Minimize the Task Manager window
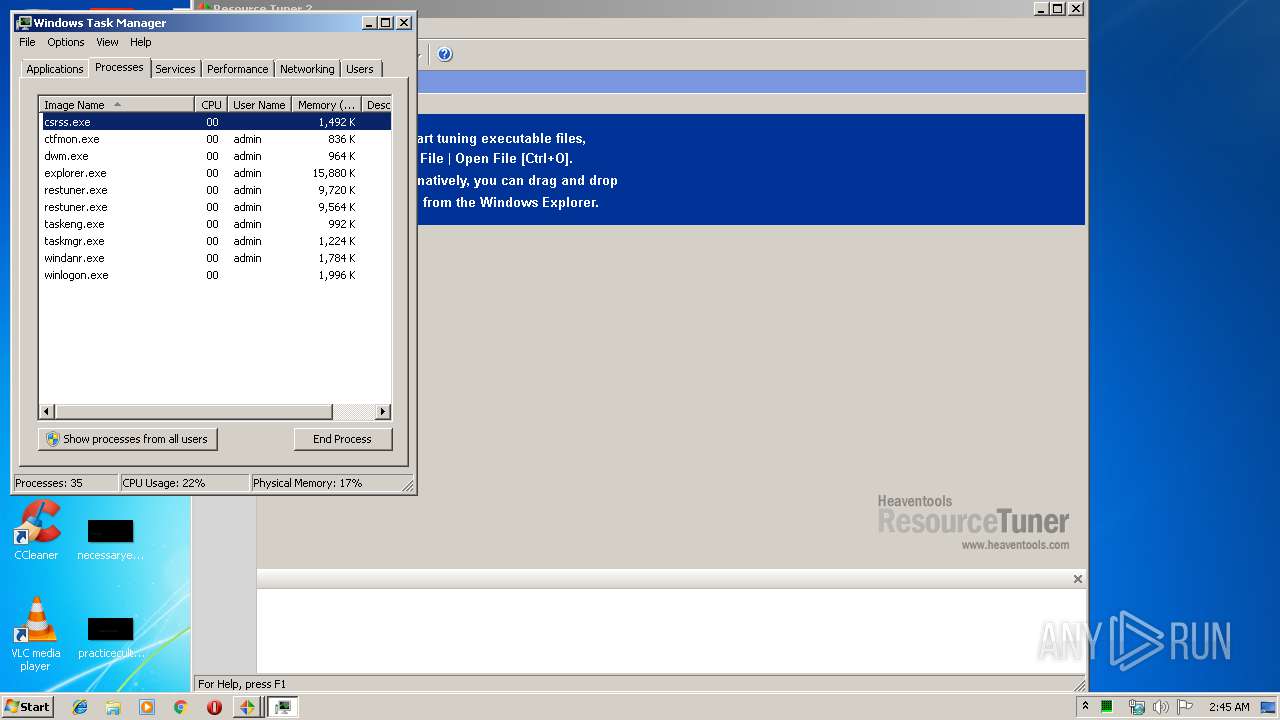Image resolution: width=1280 pixels, height=720 pixels. (x=369, y=22)
